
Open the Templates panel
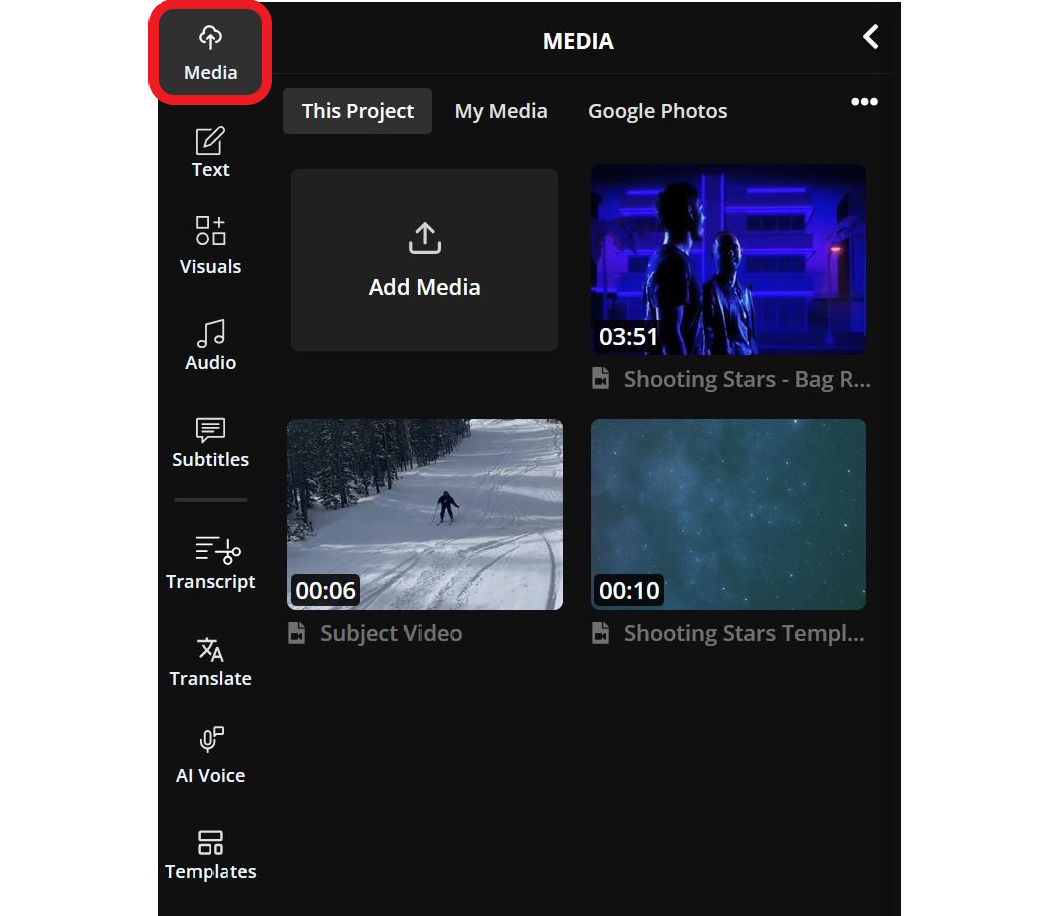click(210, 854)
